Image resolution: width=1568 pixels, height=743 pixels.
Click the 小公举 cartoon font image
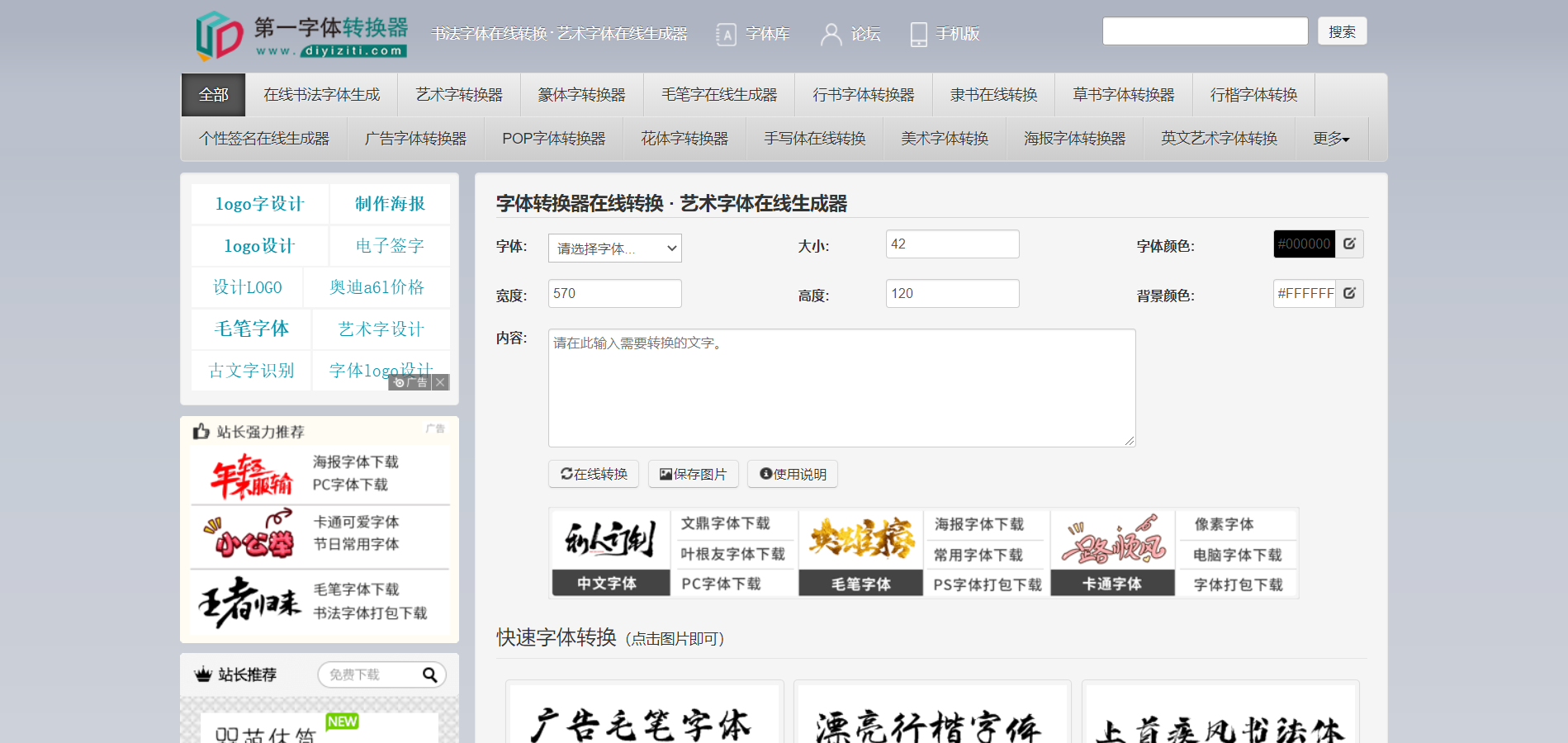pyautogui.click(x=250, y=535)
